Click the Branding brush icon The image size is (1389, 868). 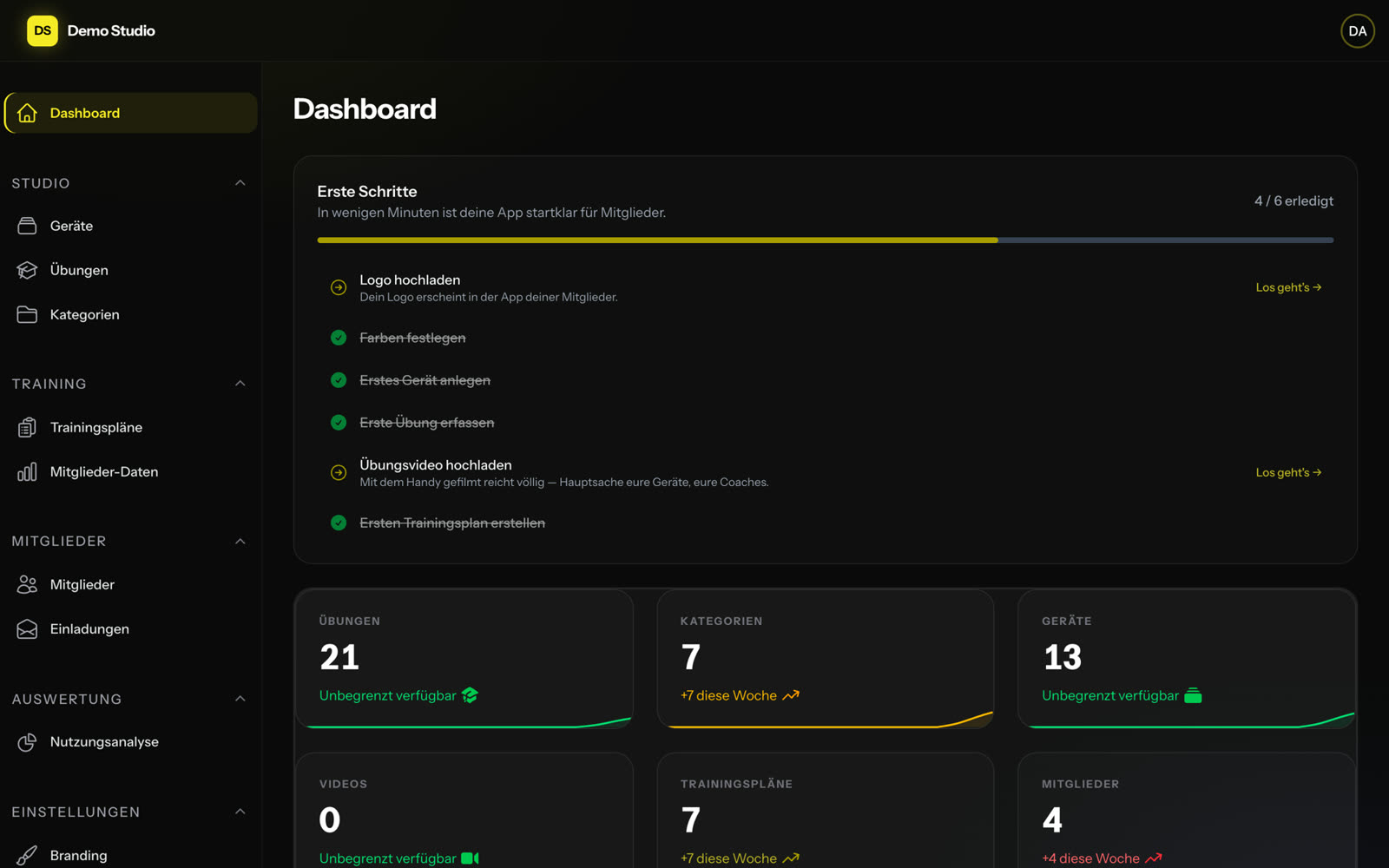point(27,855)
